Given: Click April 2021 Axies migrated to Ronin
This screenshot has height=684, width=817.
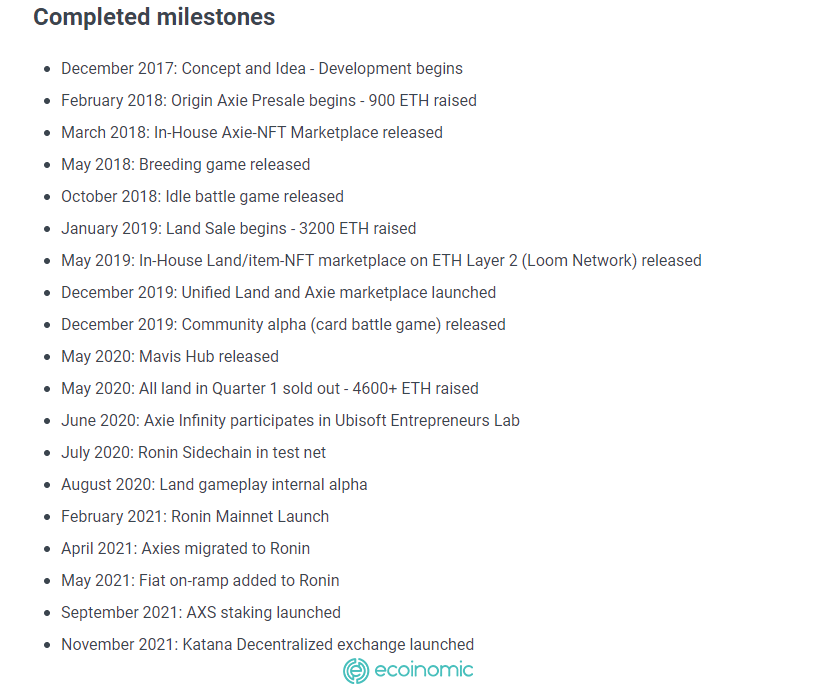Looking at the screenshot, I should pyautogui.click(x=185, y=549).
